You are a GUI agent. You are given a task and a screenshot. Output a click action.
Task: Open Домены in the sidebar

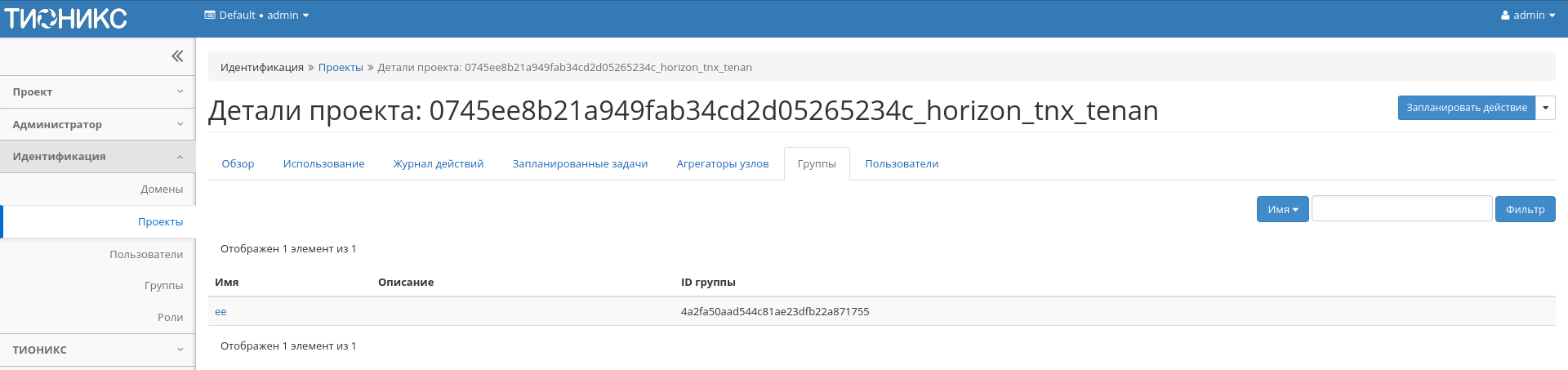(x=162, y=189)
